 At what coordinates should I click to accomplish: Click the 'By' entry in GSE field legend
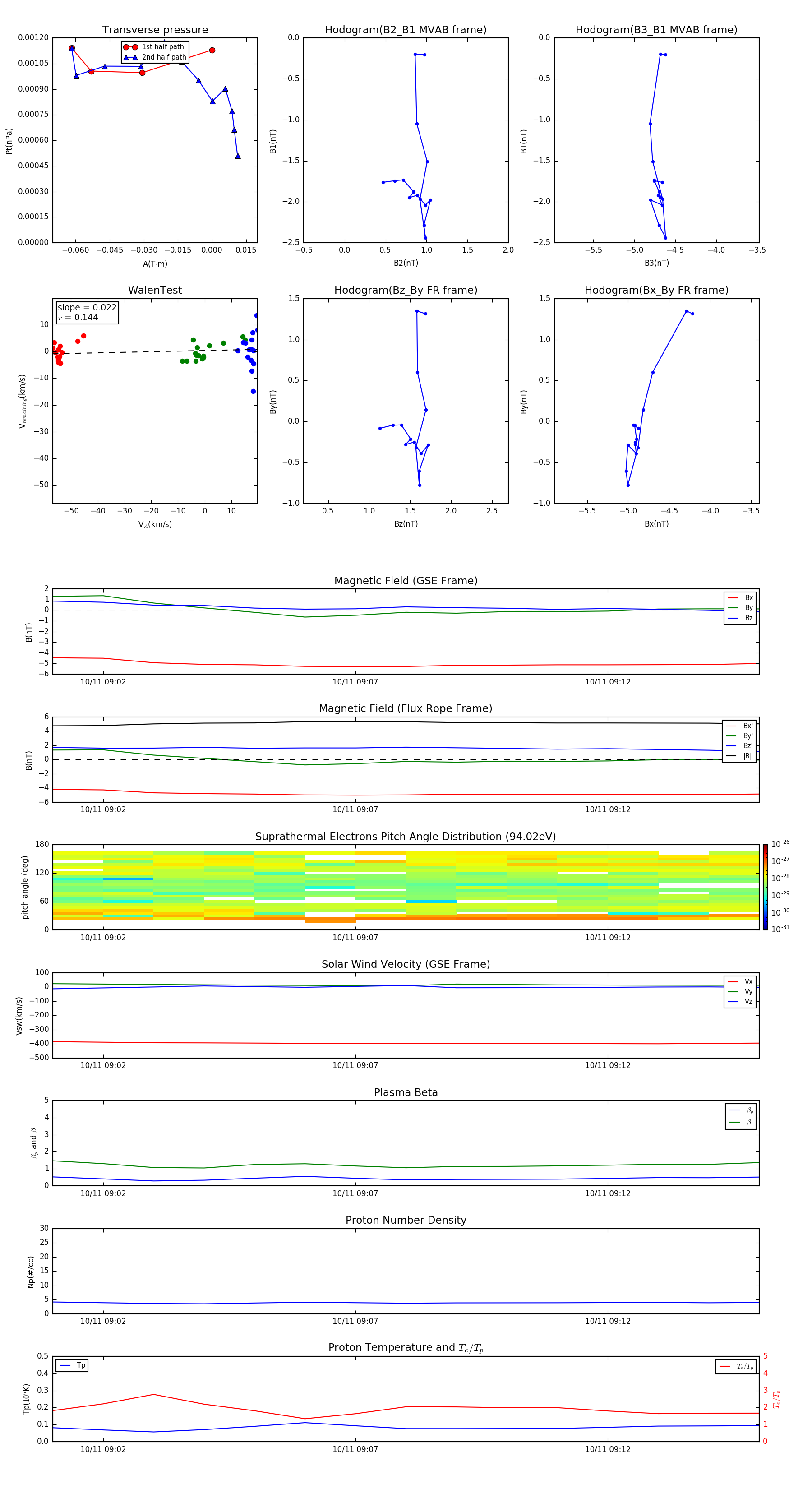(x=740, y=608)
